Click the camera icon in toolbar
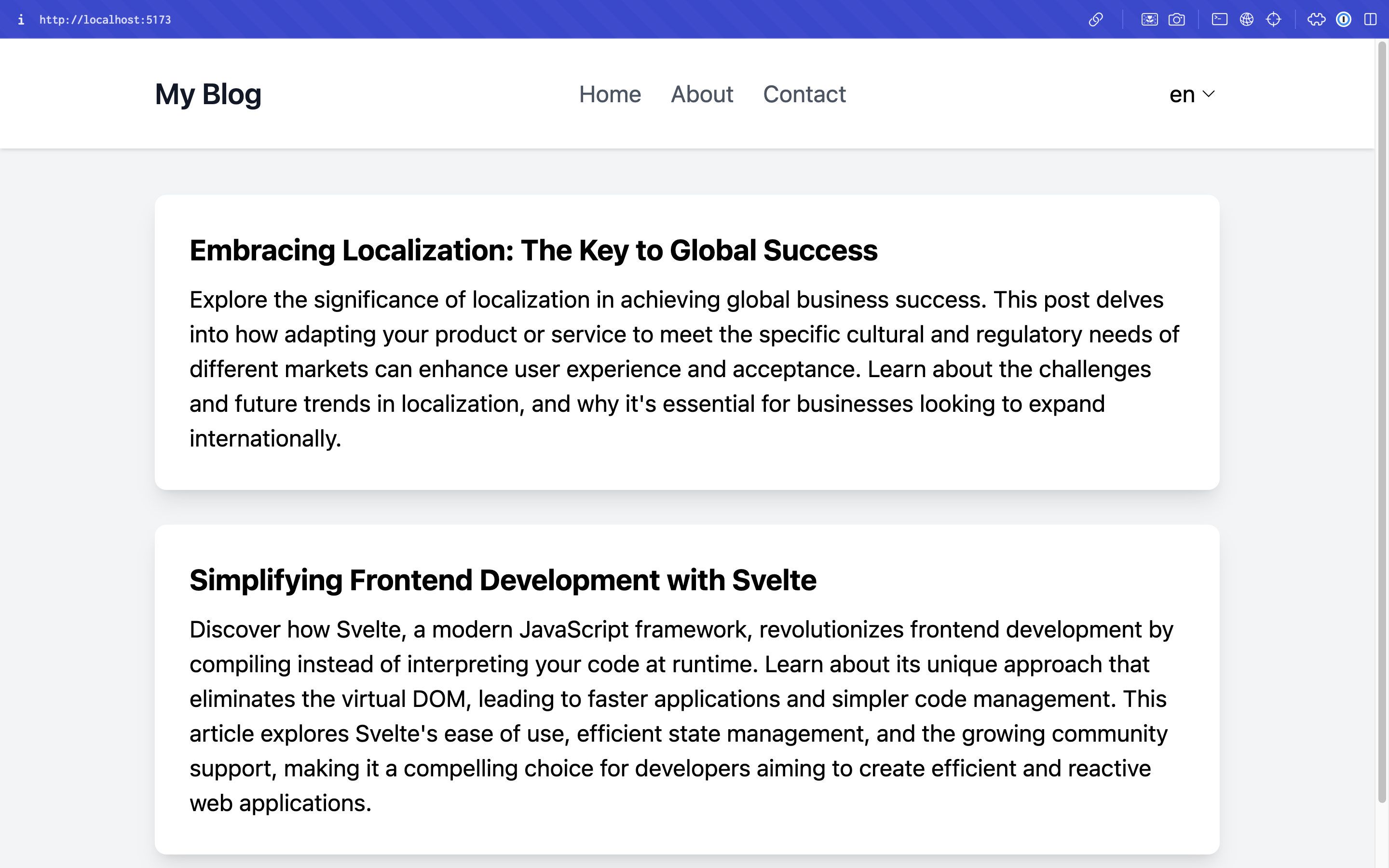Viewport: 1389px width, 868px height. click(x=1177, y=19)
